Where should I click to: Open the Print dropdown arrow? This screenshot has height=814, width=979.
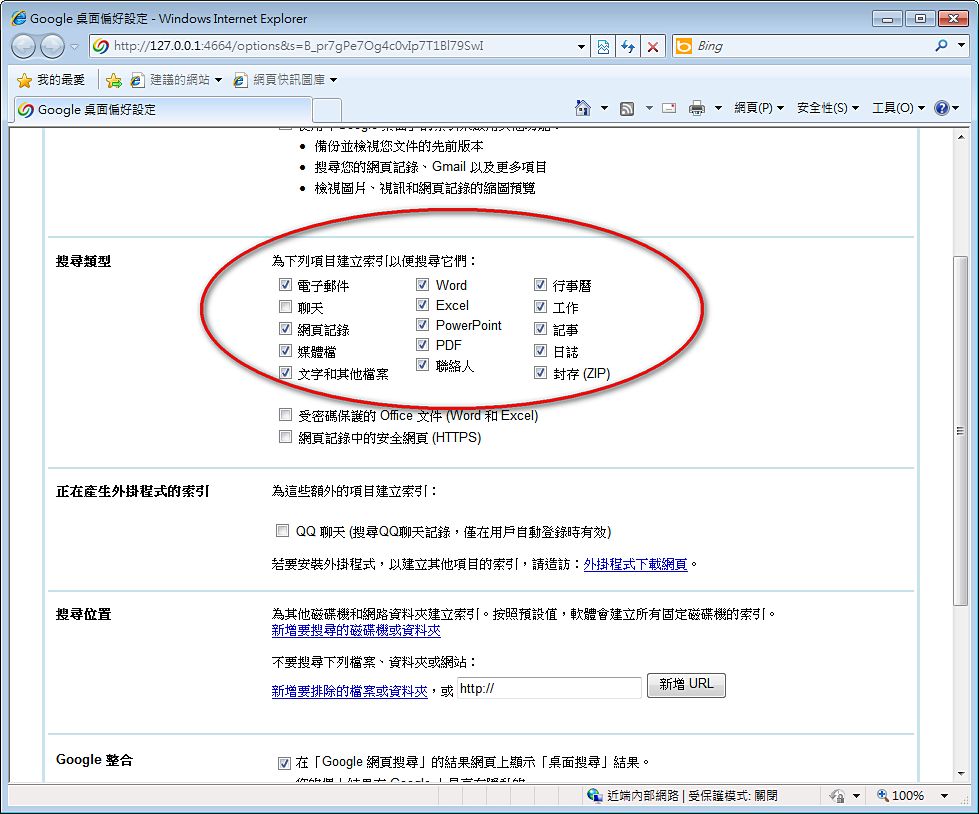718,109
